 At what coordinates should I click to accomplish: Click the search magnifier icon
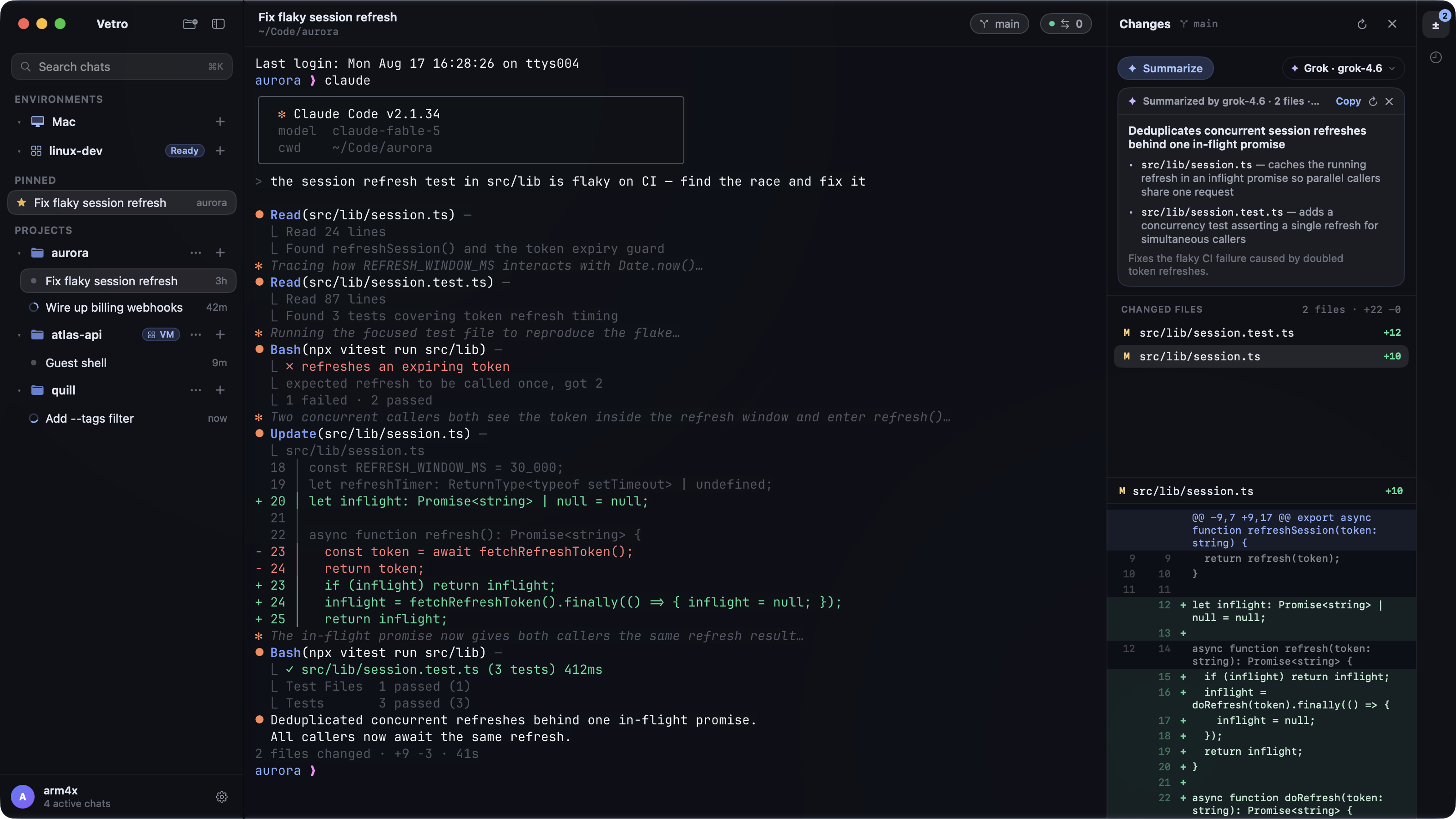[x=25, y=67]
